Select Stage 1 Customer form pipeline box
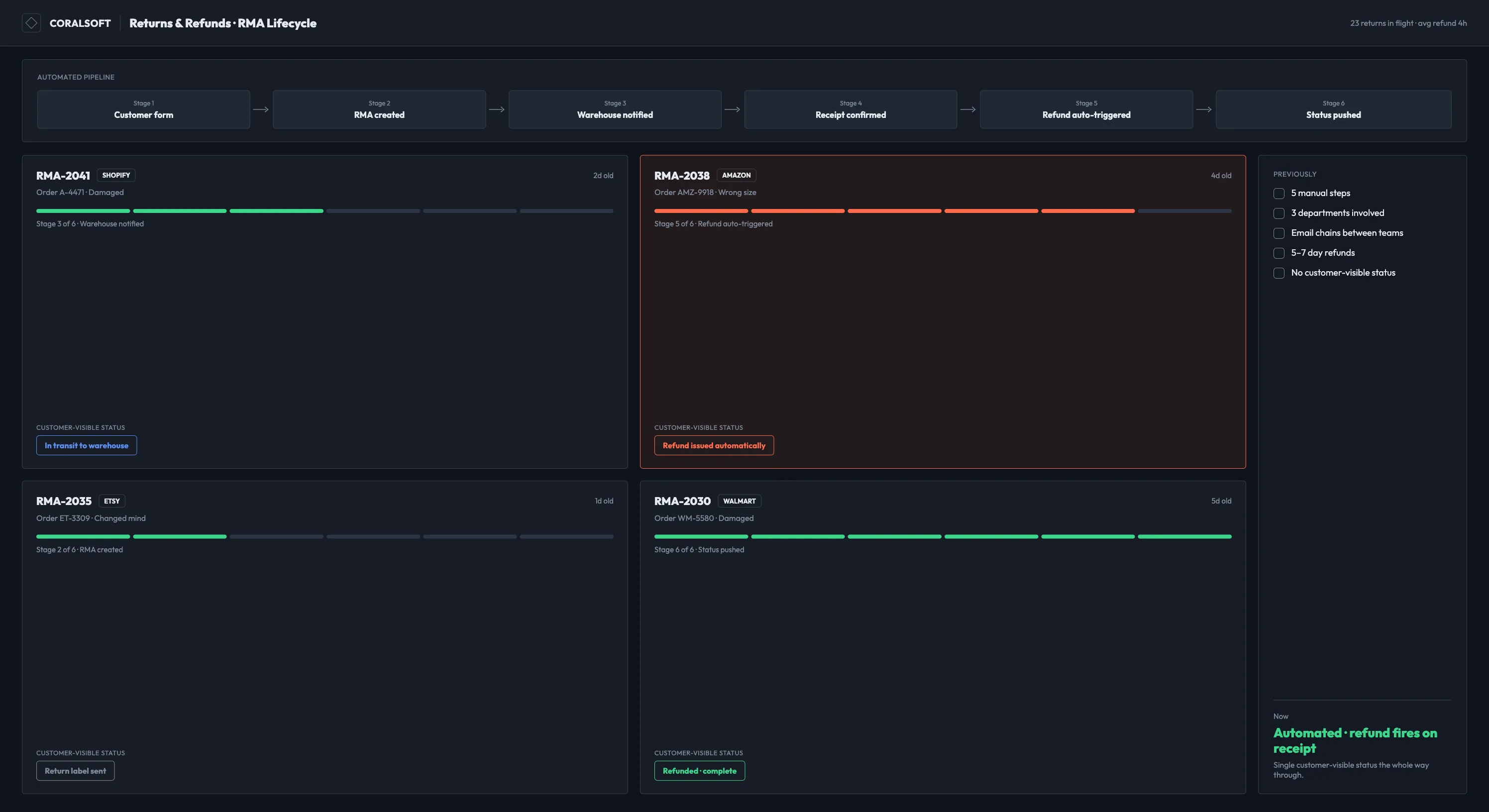This screenshot has height=812, width=1489. coord(143,109)
